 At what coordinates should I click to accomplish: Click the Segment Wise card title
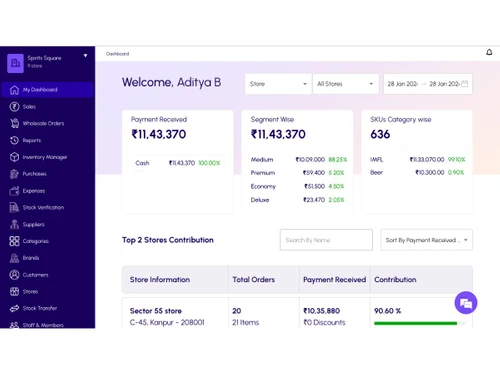(x=272, y=119)
